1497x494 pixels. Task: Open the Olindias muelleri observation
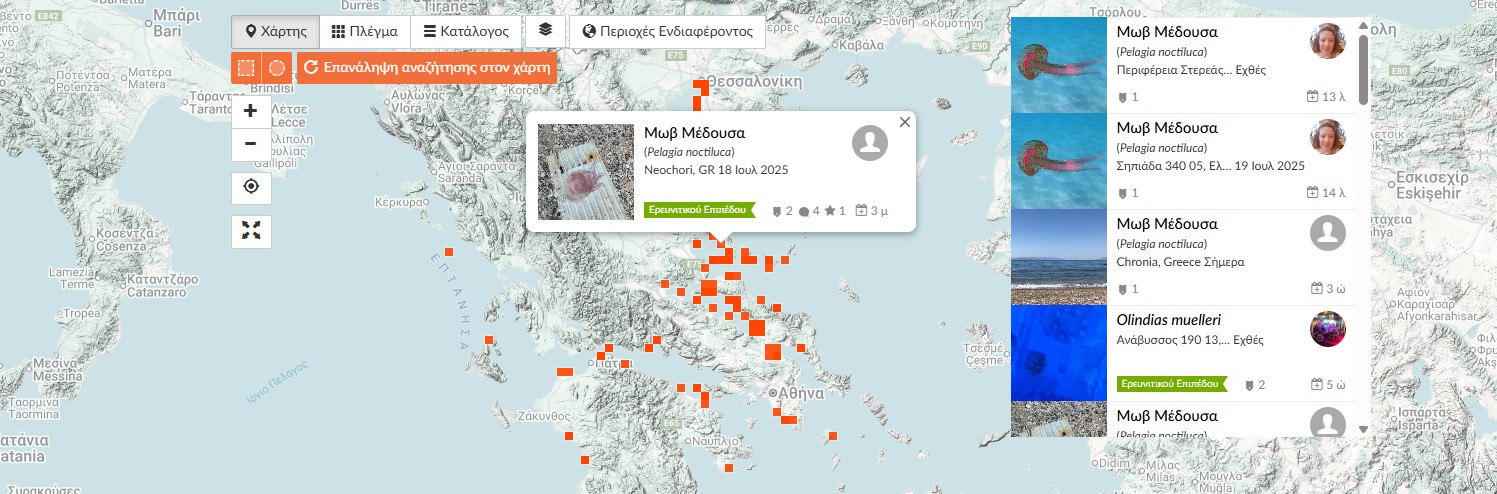coord(1169,320)
